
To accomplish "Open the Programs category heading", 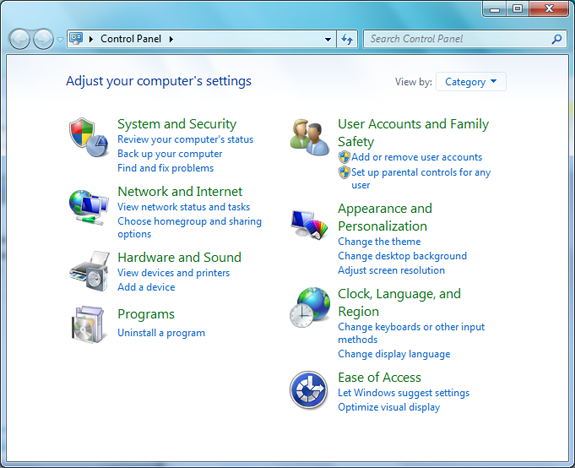I will click(146, 314).
